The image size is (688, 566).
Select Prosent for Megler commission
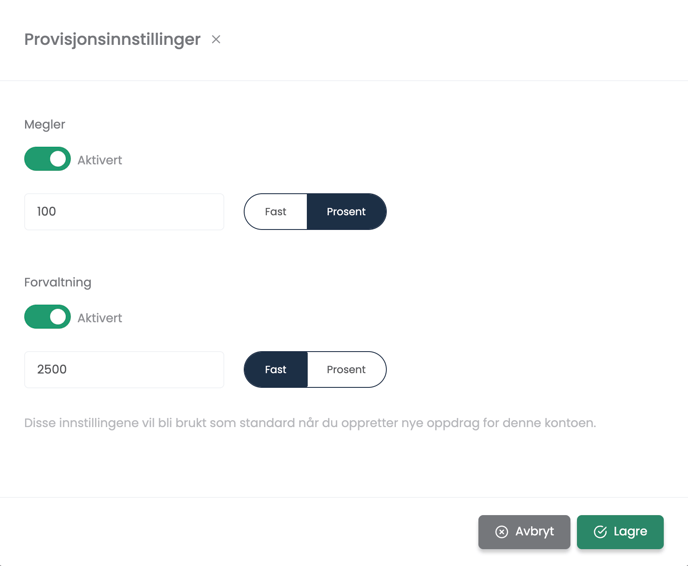point(347,211)
